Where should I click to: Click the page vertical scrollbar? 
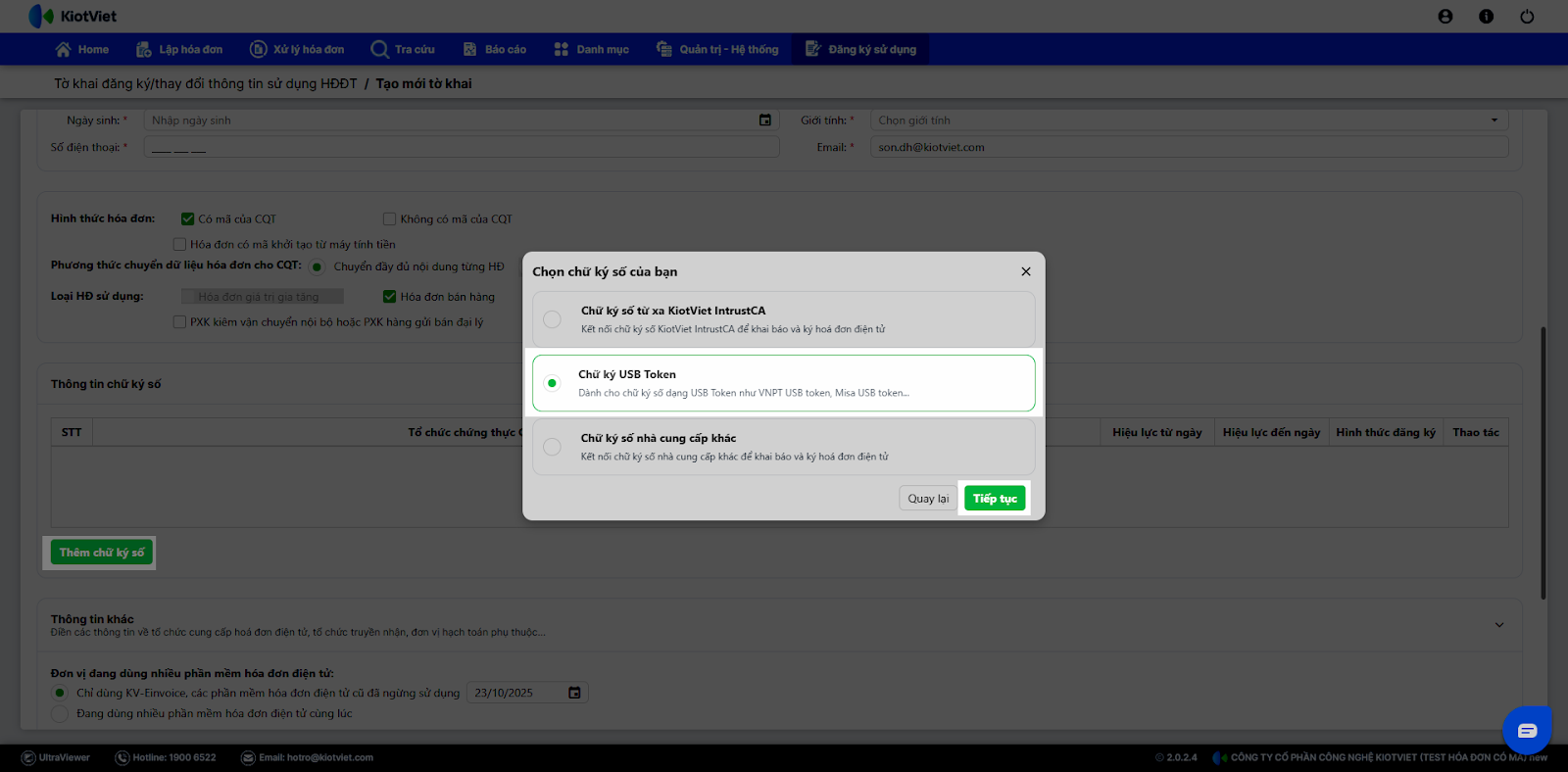(x=1543, y=462)
